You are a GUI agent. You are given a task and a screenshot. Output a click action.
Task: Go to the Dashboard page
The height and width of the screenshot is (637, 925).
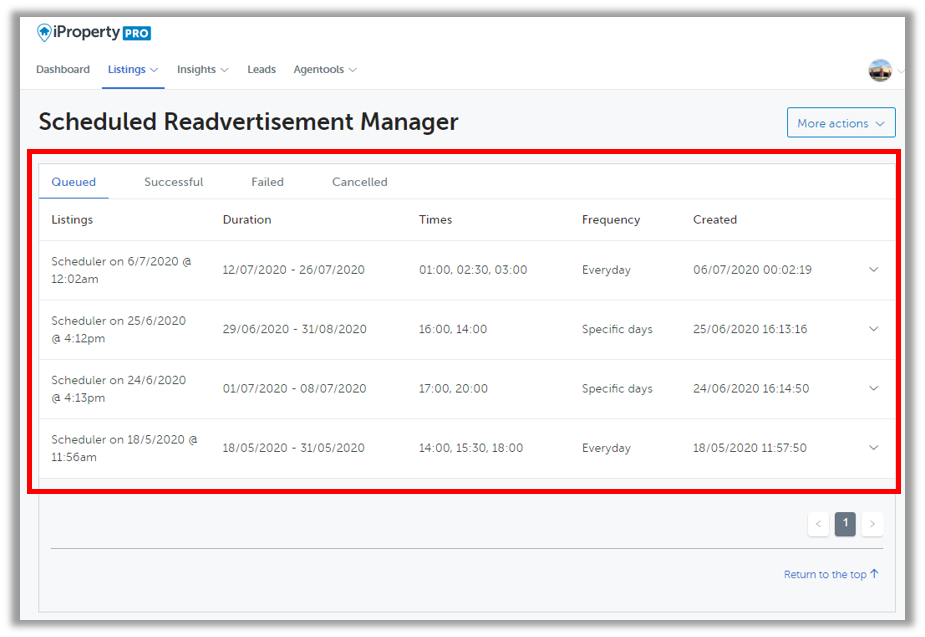tap(63, 70)
